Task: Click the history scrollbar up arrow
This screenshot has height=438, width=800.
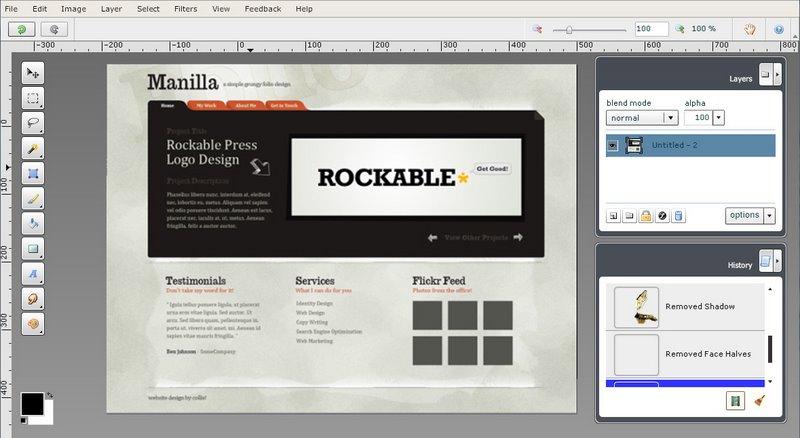Action: tap(770, 289)
